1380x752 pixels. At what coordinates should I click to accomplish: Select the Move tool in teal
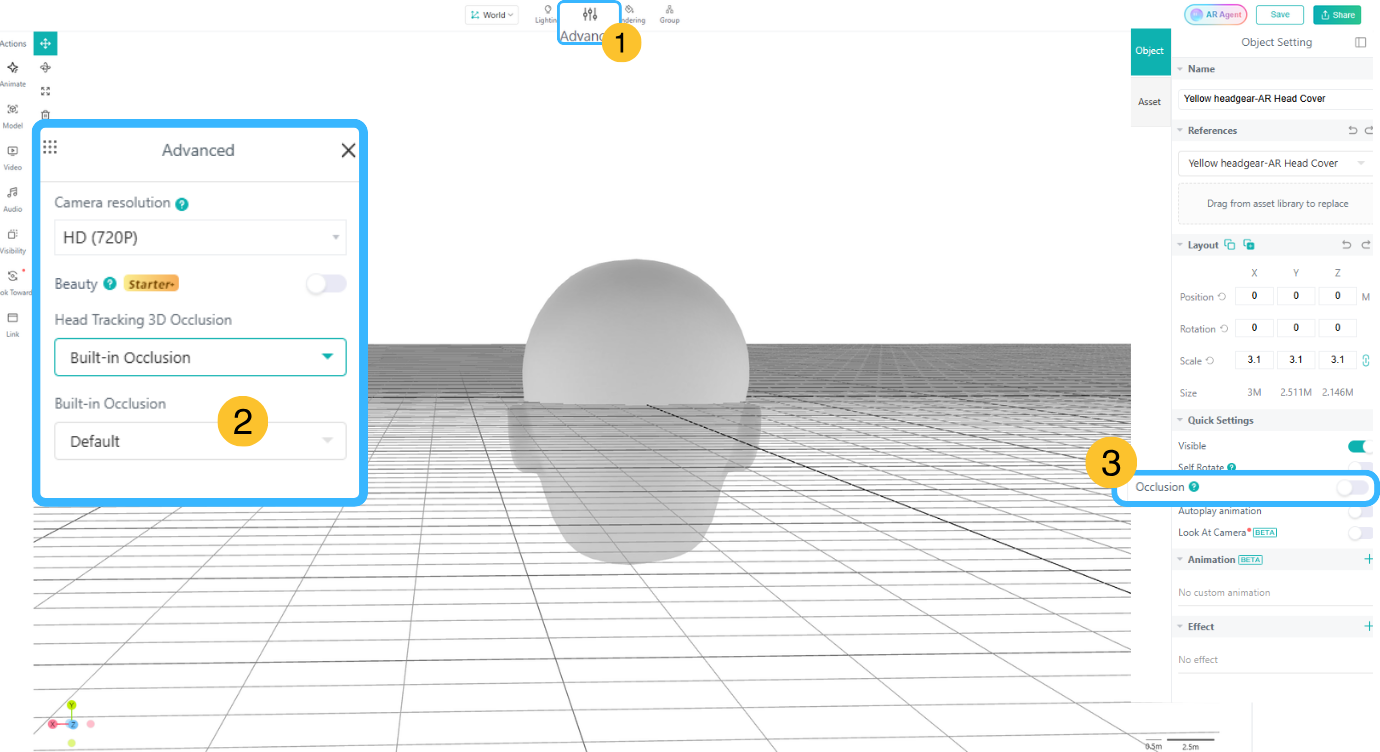[45, 43]
